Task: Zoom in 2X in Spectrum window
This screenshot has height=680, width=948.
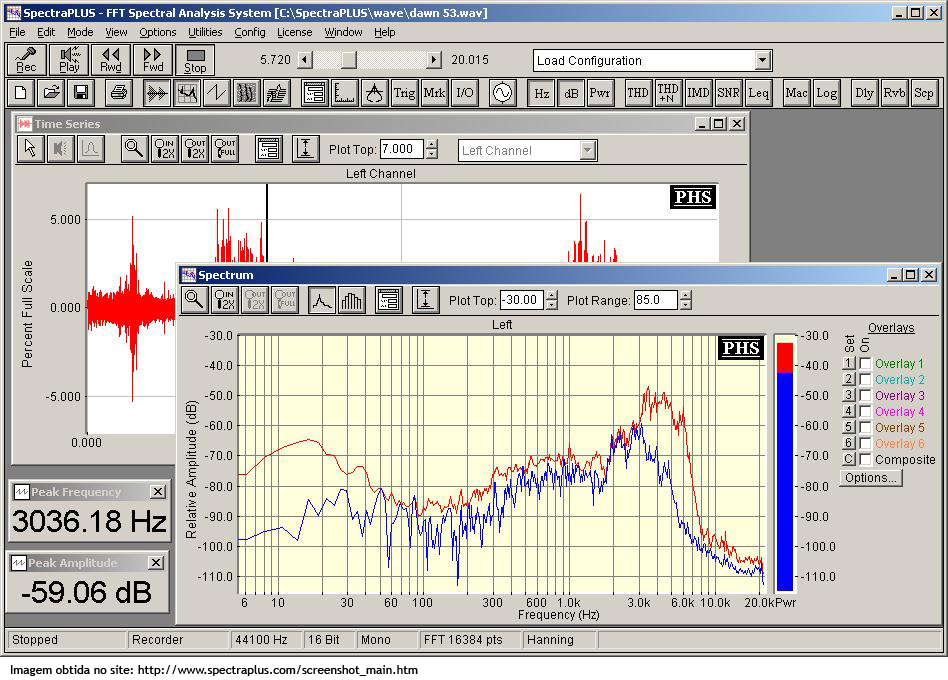Action: (x=224, y=299)
